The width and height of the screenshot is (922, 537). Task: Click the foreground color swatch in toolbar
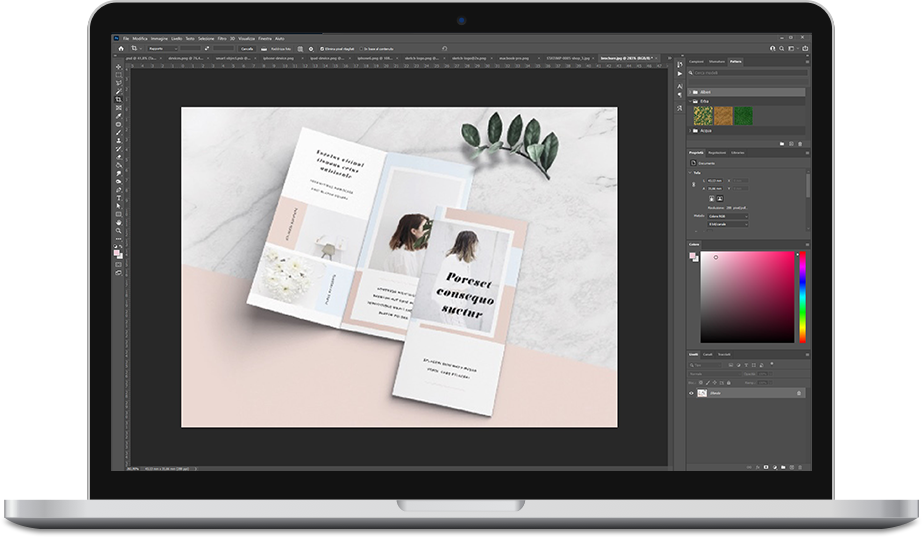pyautogui.click(x=117, y=253)
